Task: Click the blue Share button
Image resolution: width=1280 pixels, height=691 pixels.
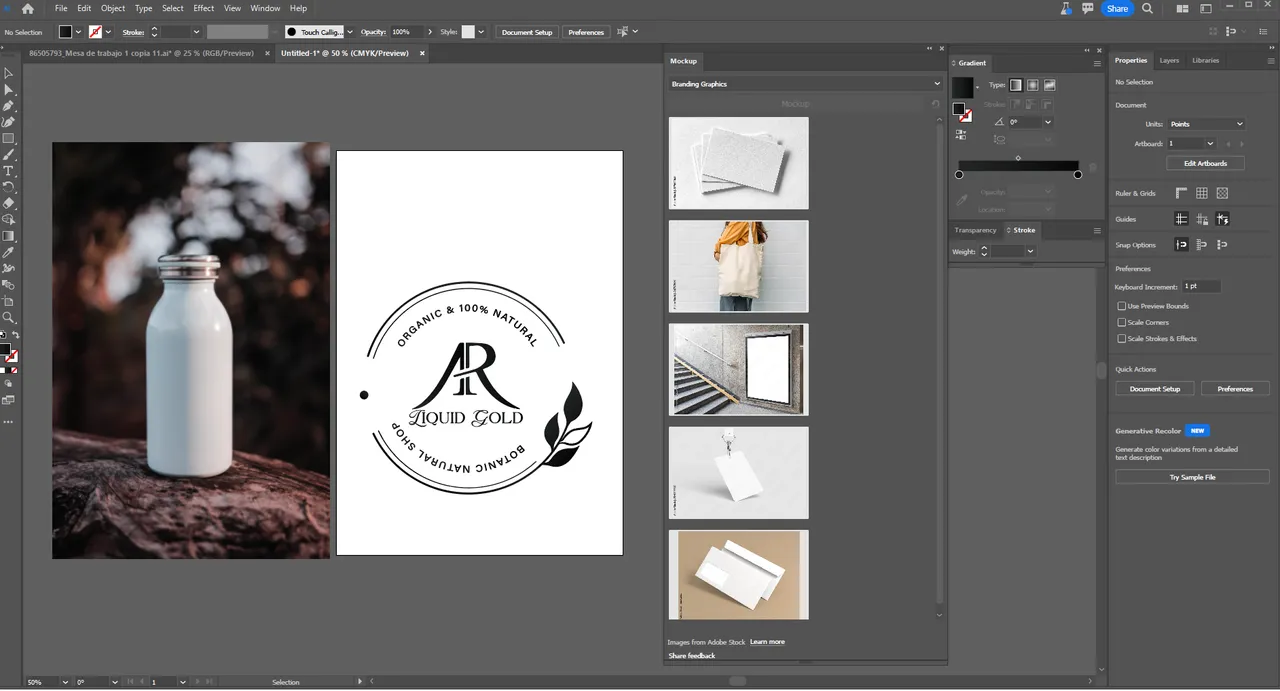Action: (1117, 8)
